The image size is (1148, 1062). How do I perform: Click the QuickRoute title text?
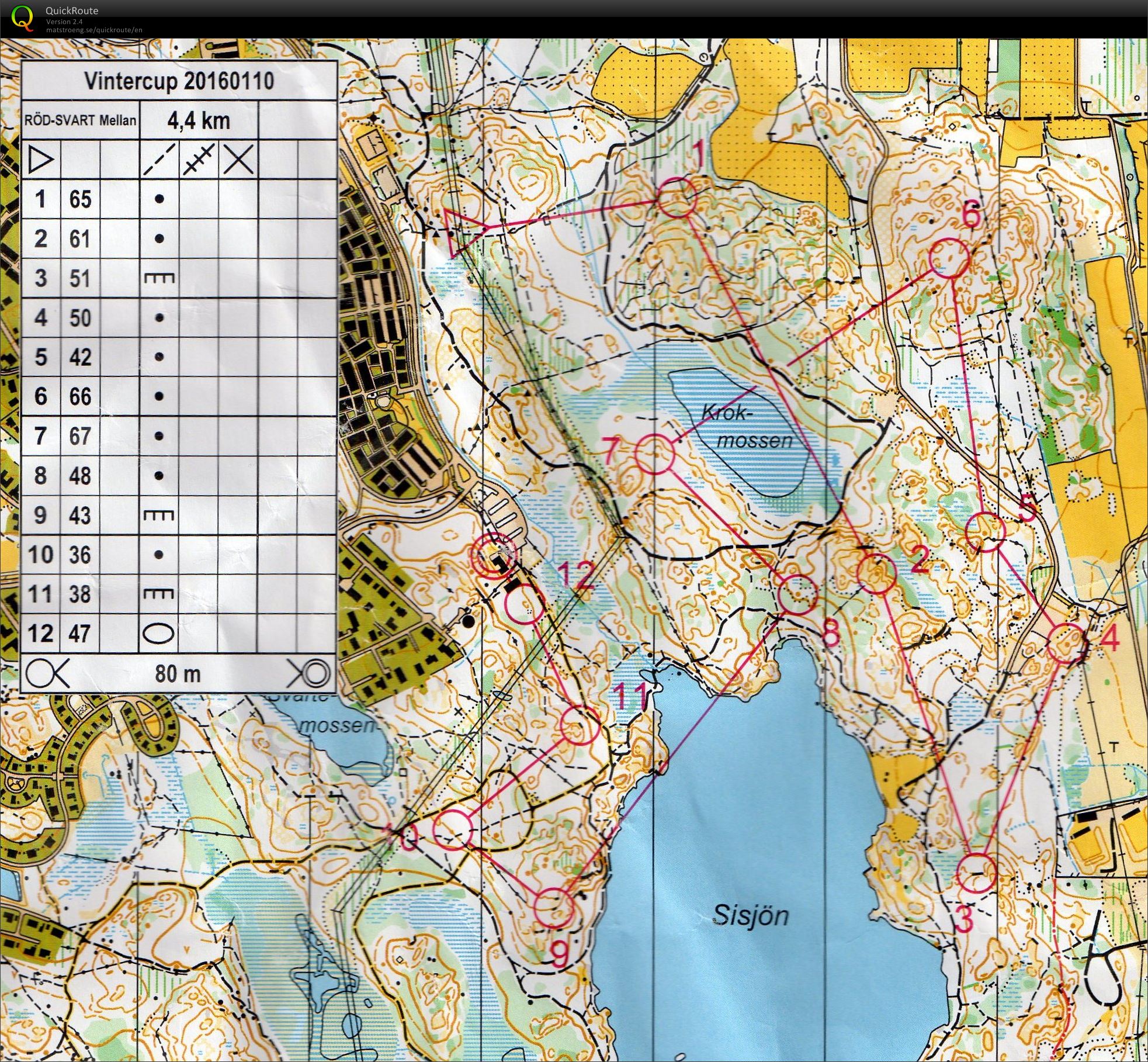[72, 11]
